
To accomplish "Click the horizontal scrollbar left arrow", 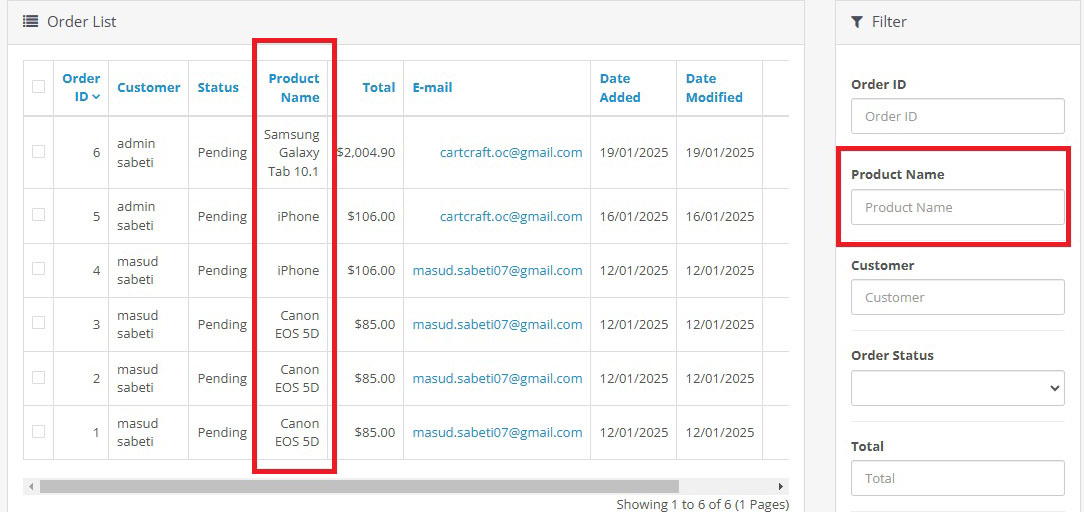I will tap(32, 486).
